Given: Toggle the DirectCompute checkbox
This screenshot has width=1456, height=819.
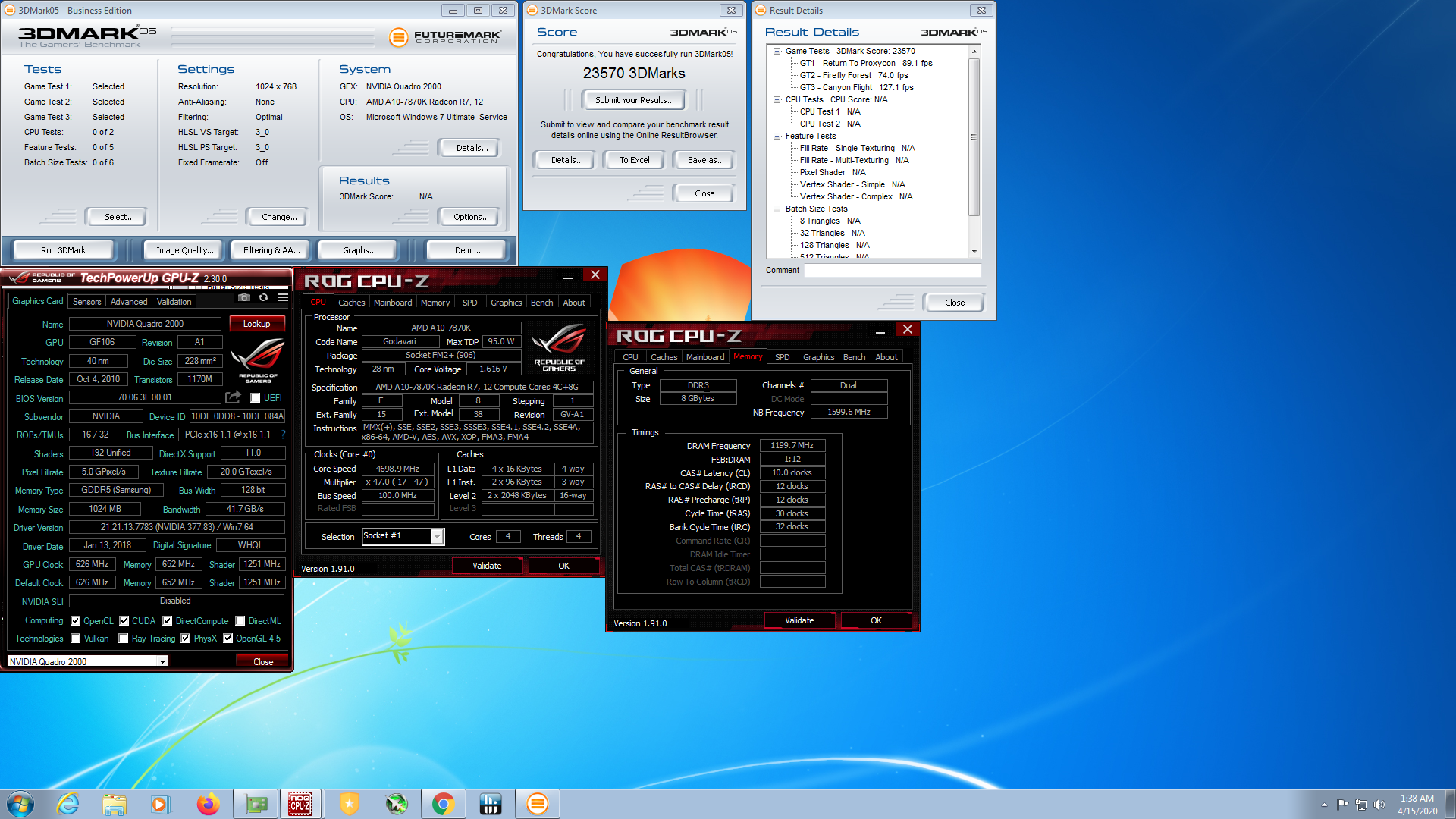Looking at the screenshot, I should click(x=168, y=620).
